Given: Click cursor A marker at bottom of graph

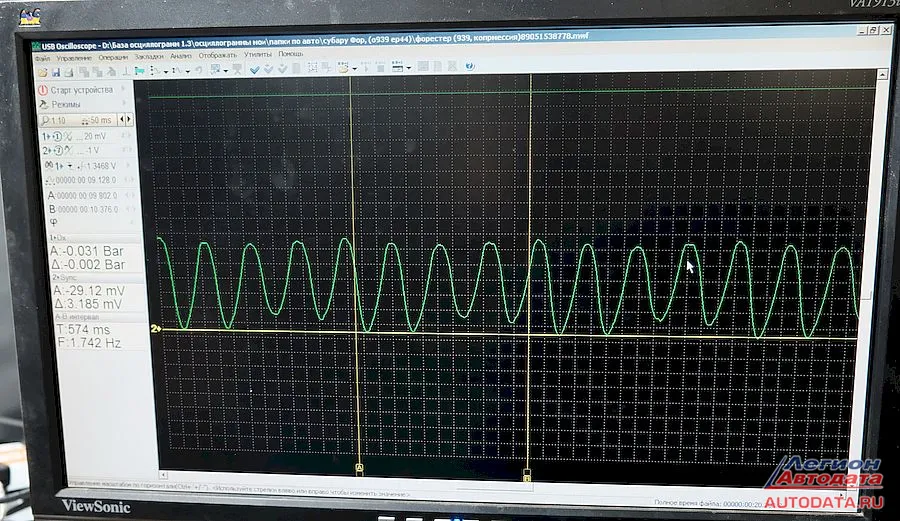Looking at the screenshot, I should pos(359,468).
